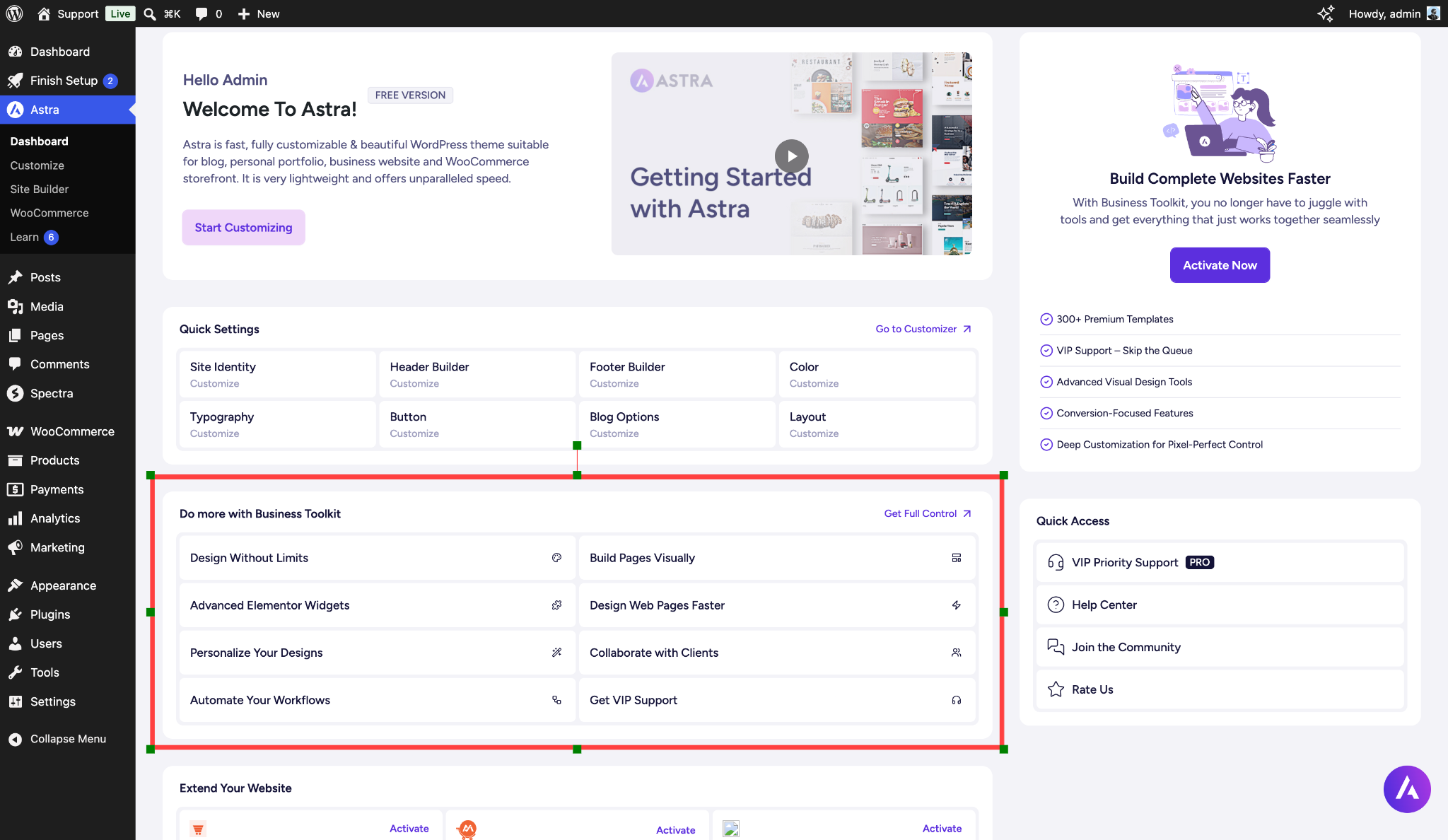Open the Tools wrench menu
The width and height of the screenshot is (1448, 840).
click(x=68, y=672)
